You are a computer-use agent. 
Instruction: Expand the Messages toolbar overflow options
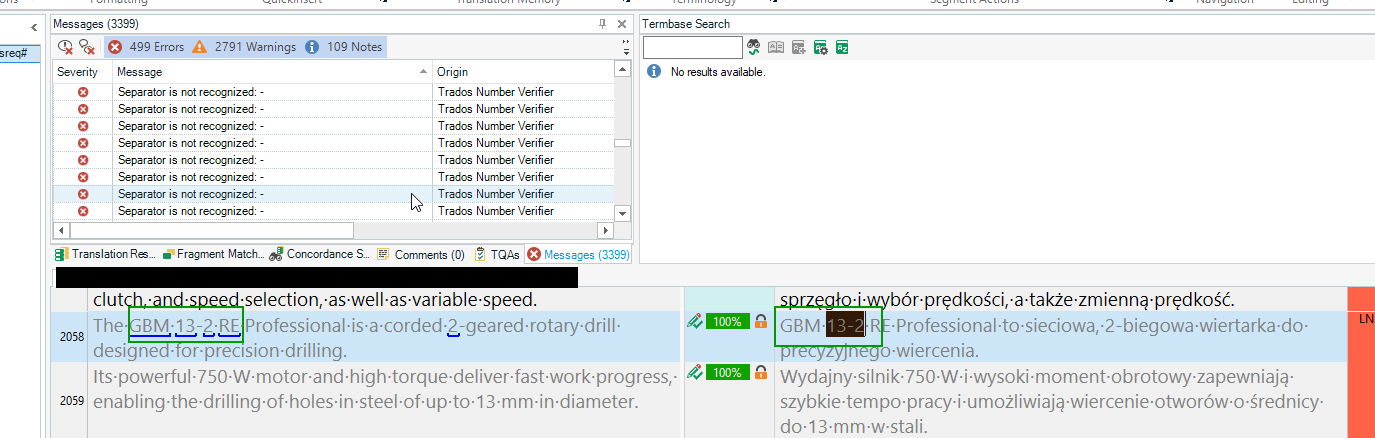(626, 47)
